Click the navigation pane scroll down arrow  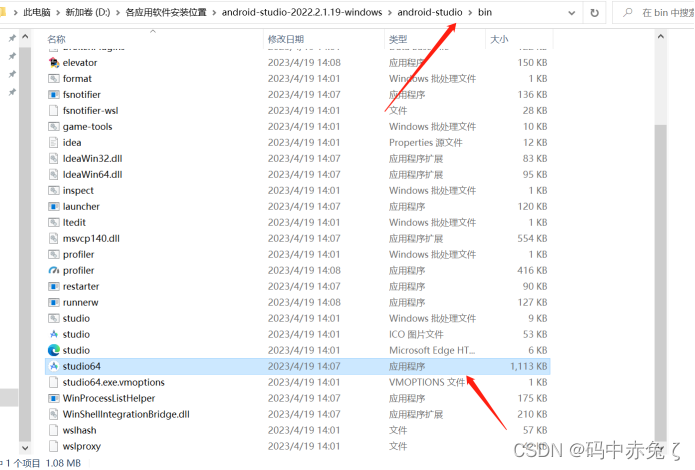[x=25, y=448]
